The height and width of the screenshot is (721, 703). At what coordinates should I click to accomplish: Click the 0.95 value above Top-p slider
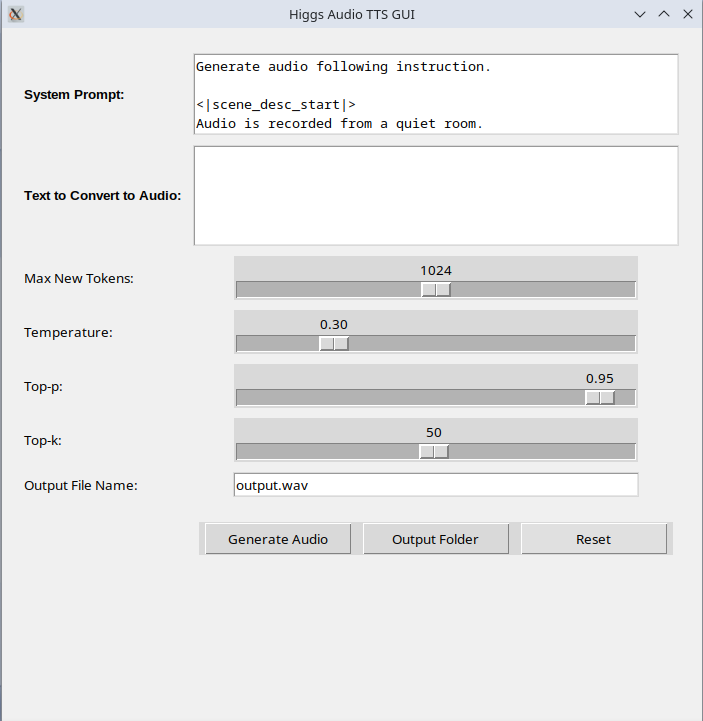pos(600,378)
